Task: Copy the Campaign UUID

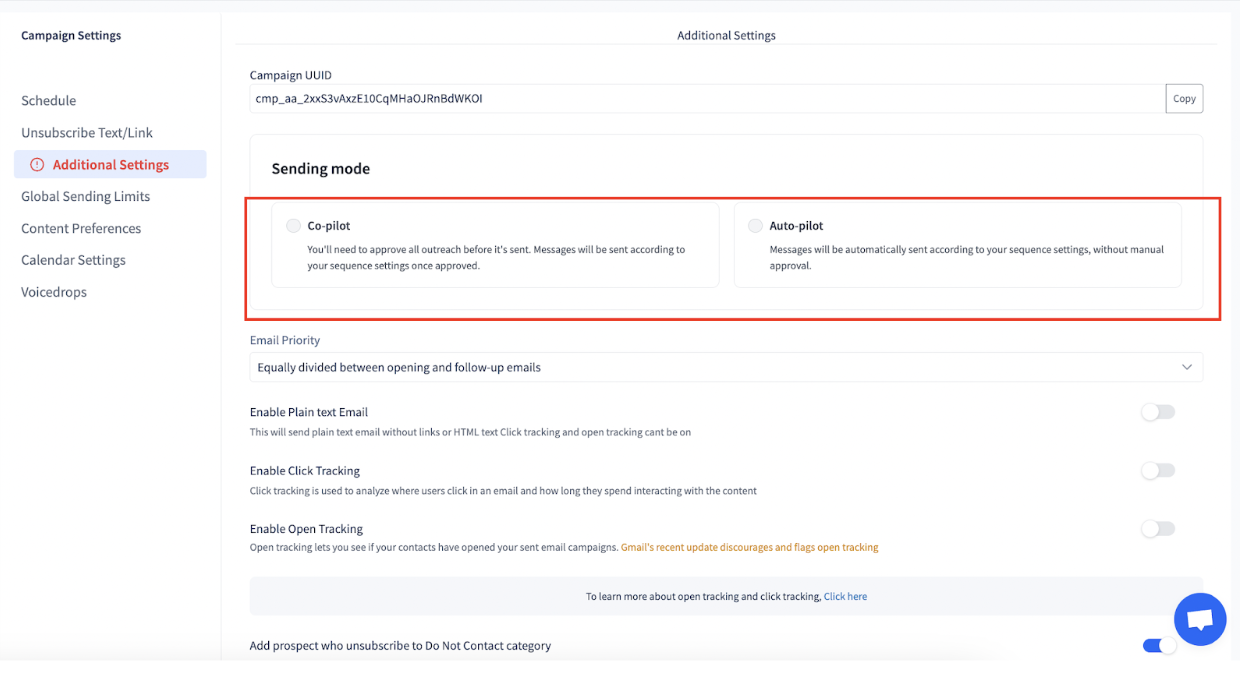Action: coord(1184,99)
